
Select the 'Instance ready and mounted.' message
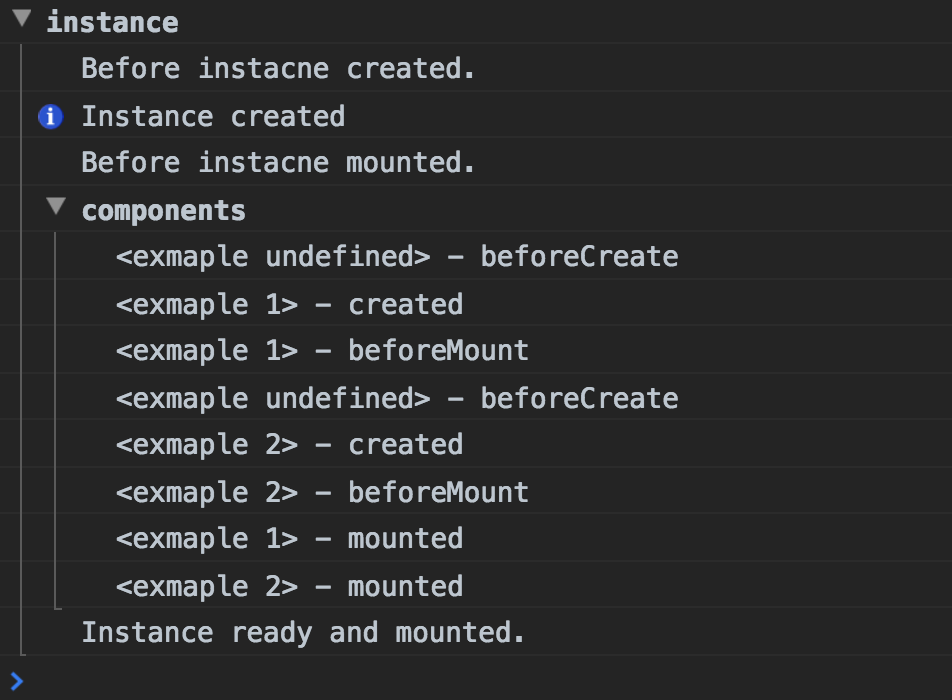point(302,633)
